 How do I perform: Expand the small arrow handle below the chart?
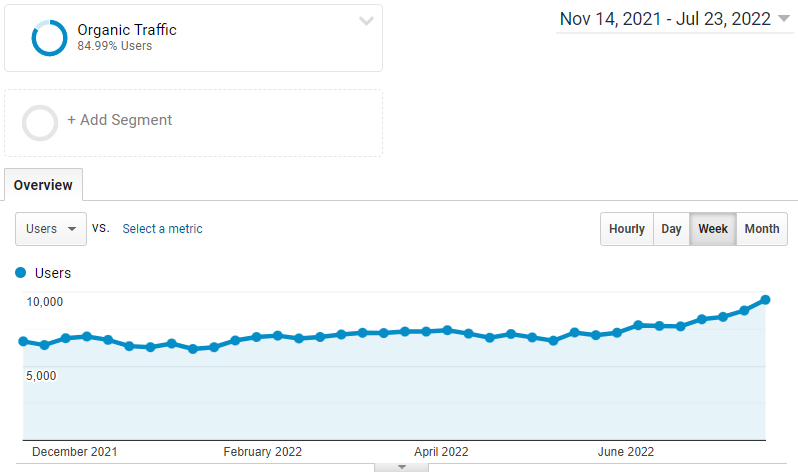401,466
